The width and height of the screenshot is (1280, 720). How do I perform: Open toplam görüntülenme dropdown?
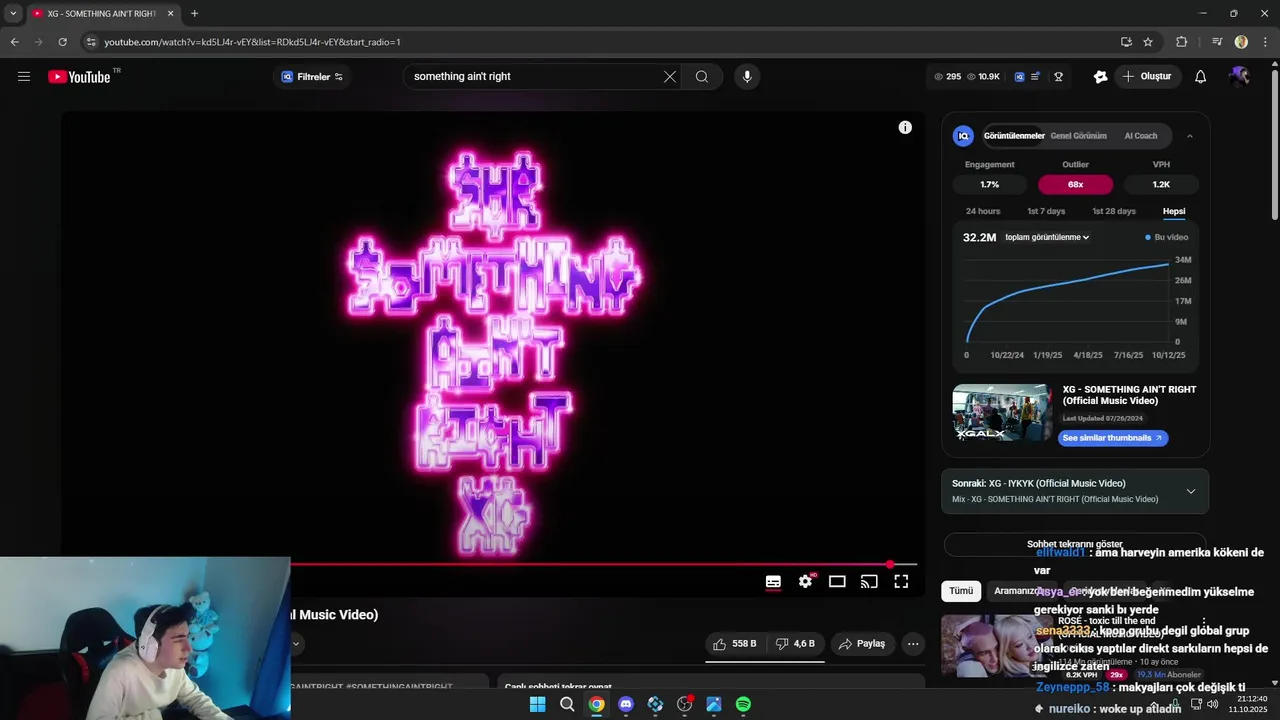pos(1047,237)
